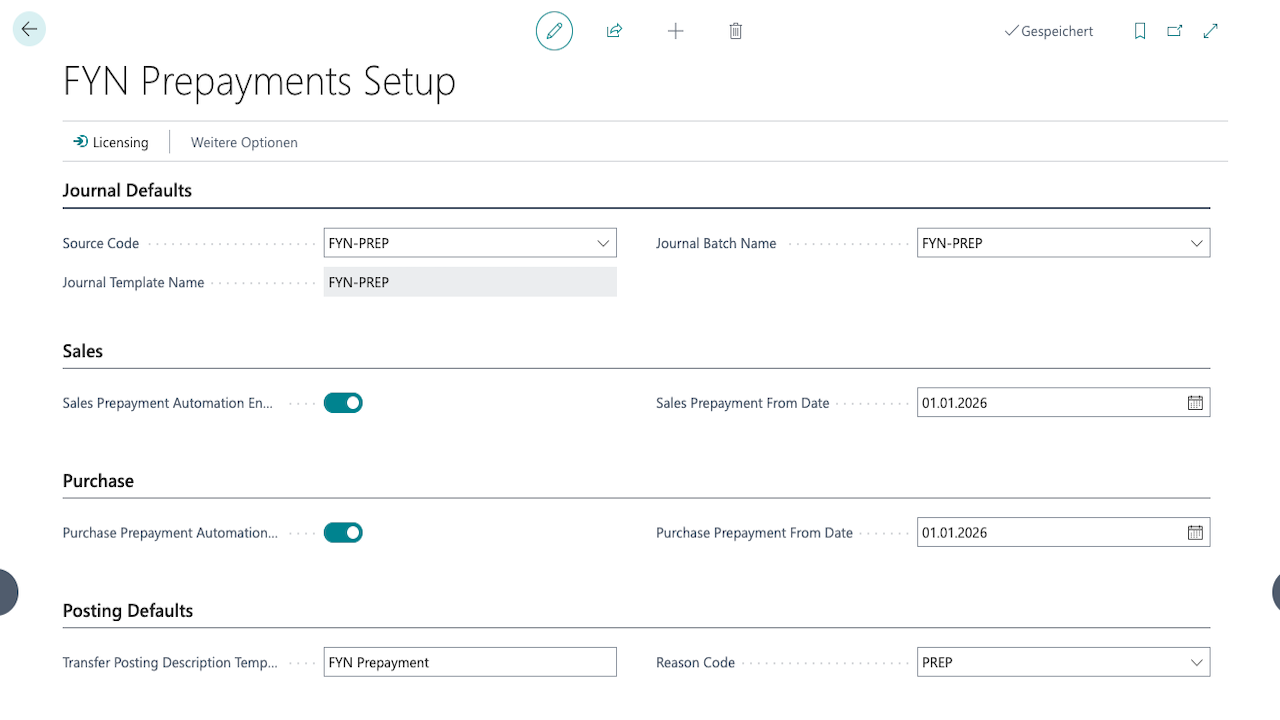This screenshot has width=1280, height=720.
Task: Disable Purchase Prepayment Automation toggle
Action: (343, 533)
